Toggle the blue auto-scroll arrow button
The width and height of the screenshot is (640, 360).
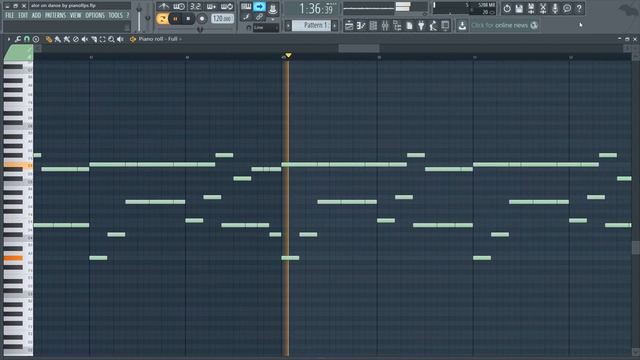[259, 7]
